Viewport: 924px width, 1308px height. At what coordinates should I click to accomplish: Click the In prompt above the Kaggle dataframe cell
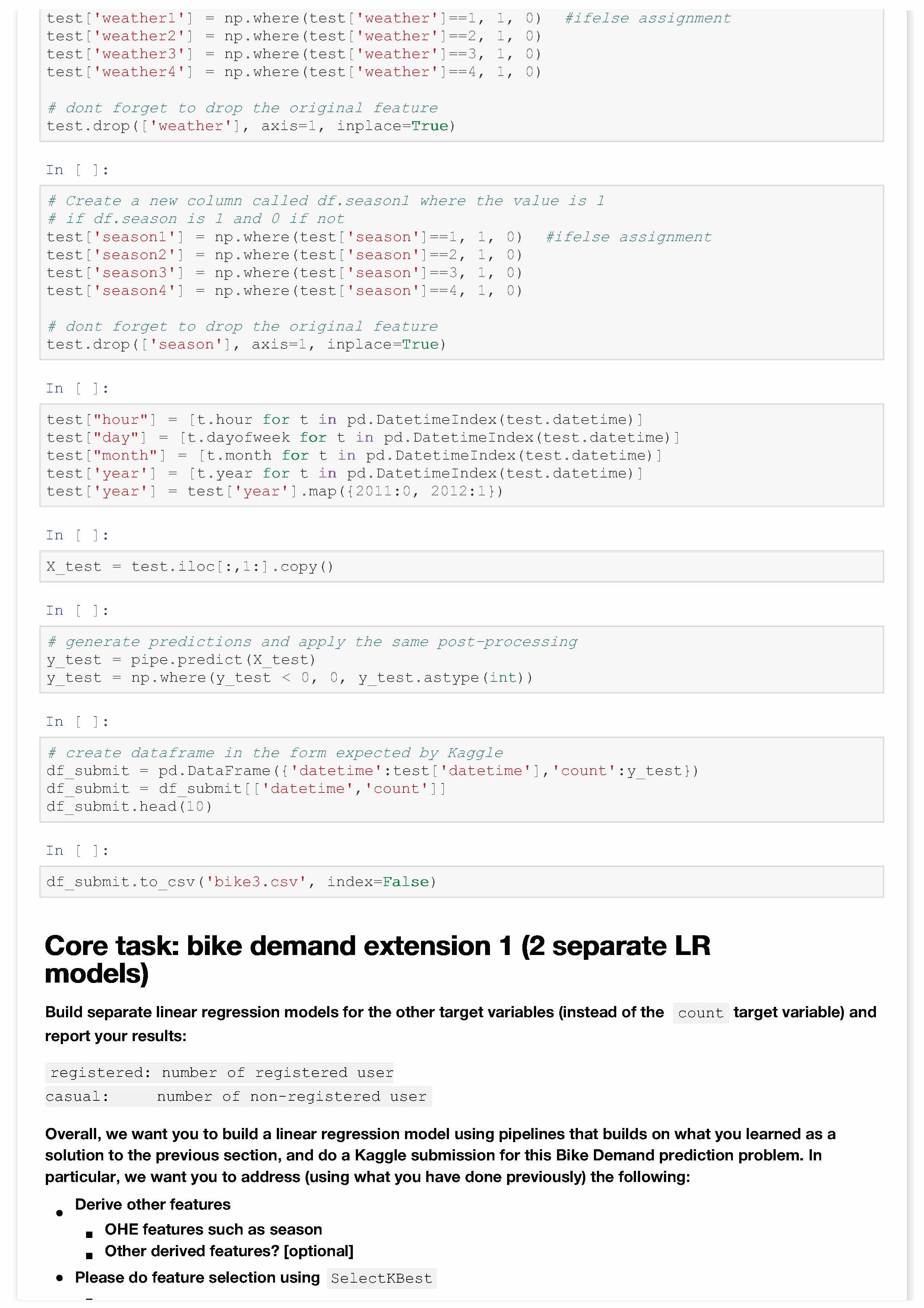tap(77, 722)
